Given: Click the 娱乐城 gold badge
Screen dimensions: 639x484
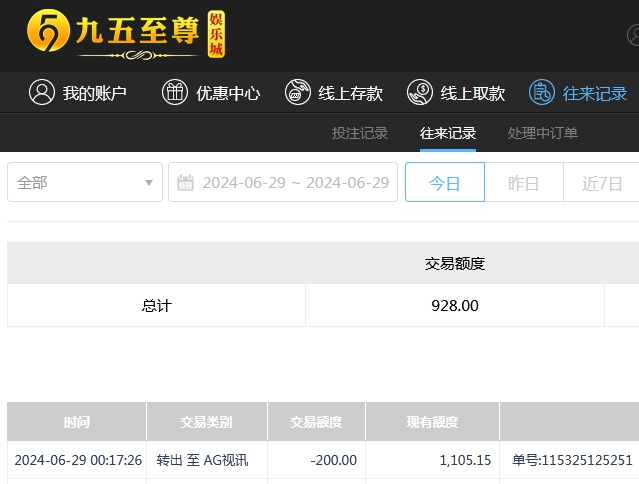Looking at the screenshot, I should tap(216, 34).
